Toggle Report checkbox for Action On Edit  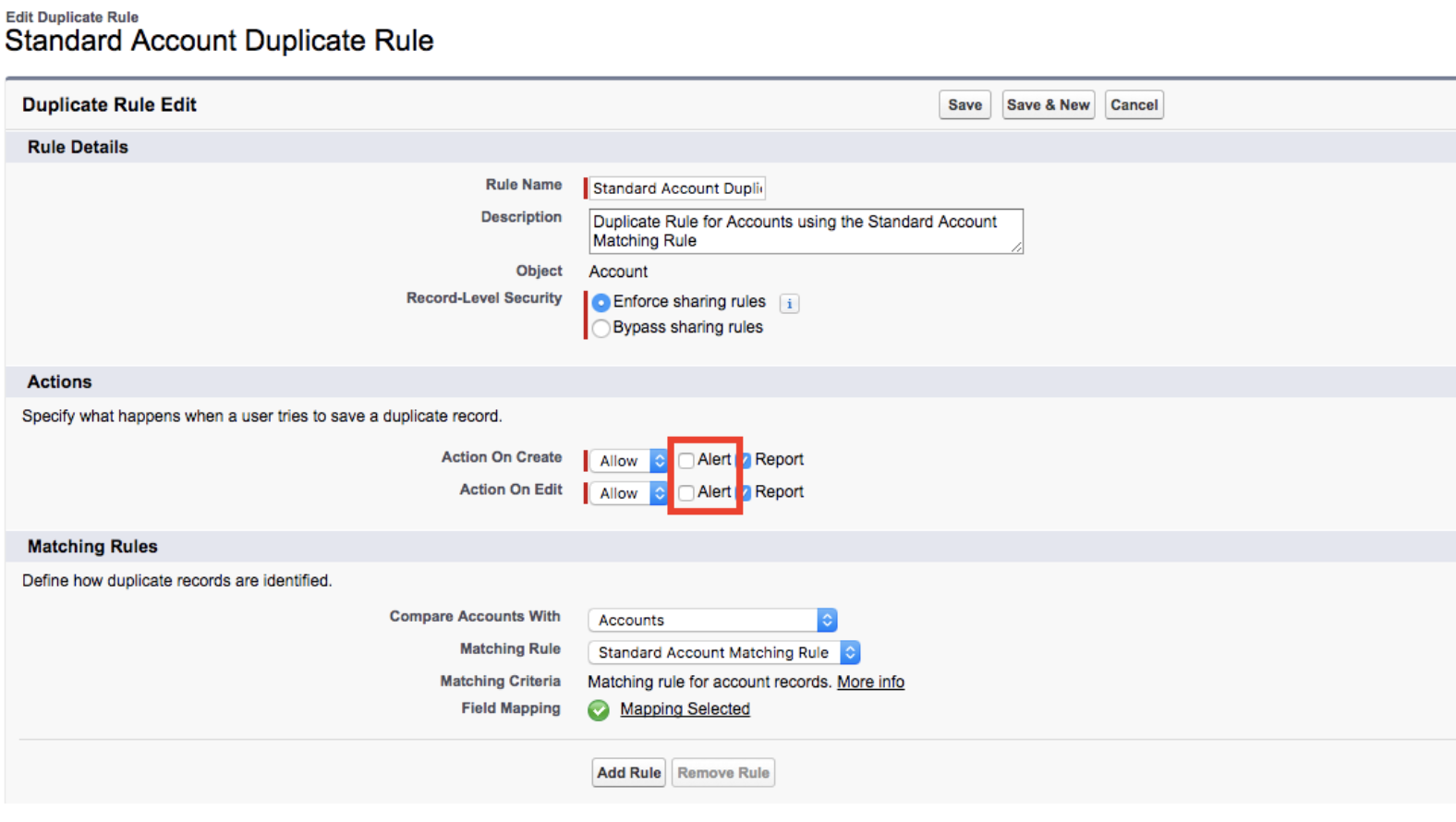point(746,493)
